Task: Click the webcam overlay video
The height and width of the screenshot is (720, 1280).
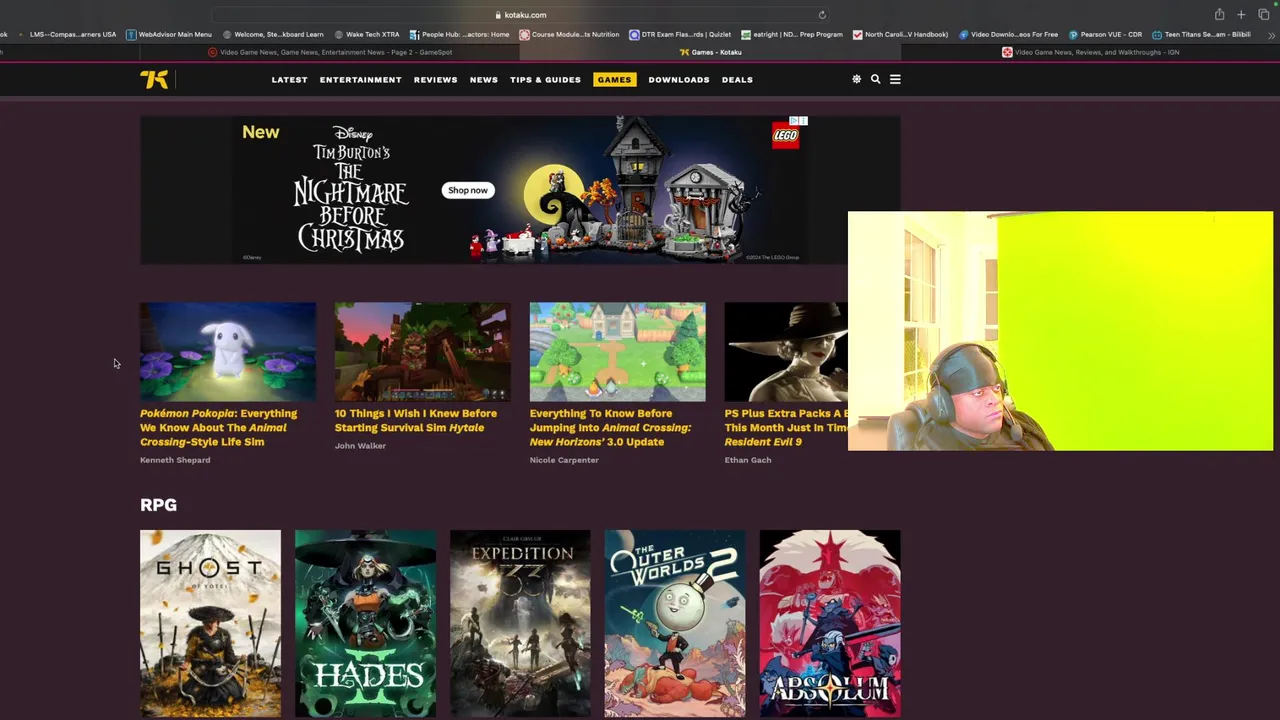Action: (x=1060, y=331)
